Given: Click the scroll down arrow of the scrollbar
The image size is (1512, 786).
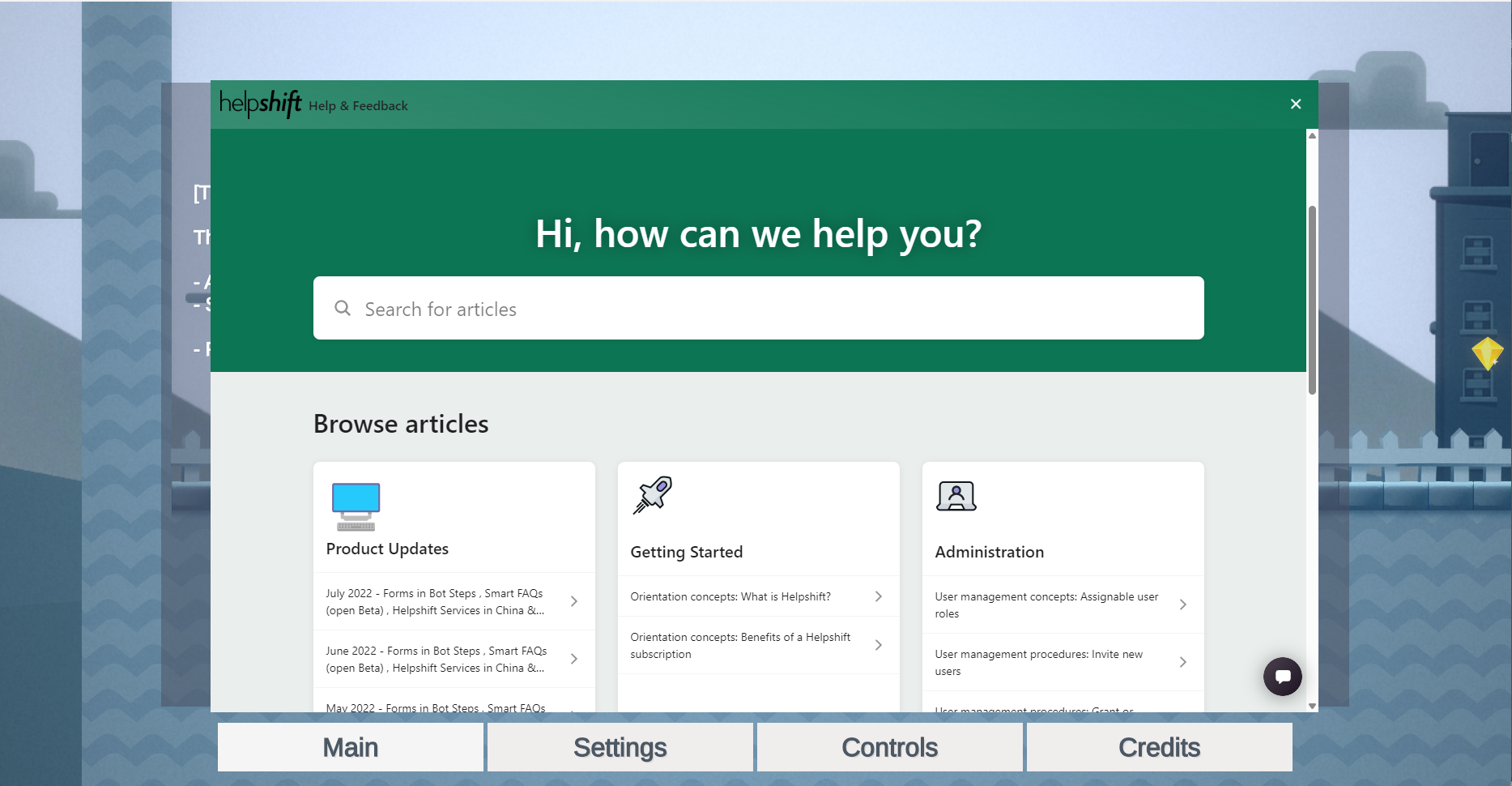Looking at the screenshot, I should point(1312,706).
